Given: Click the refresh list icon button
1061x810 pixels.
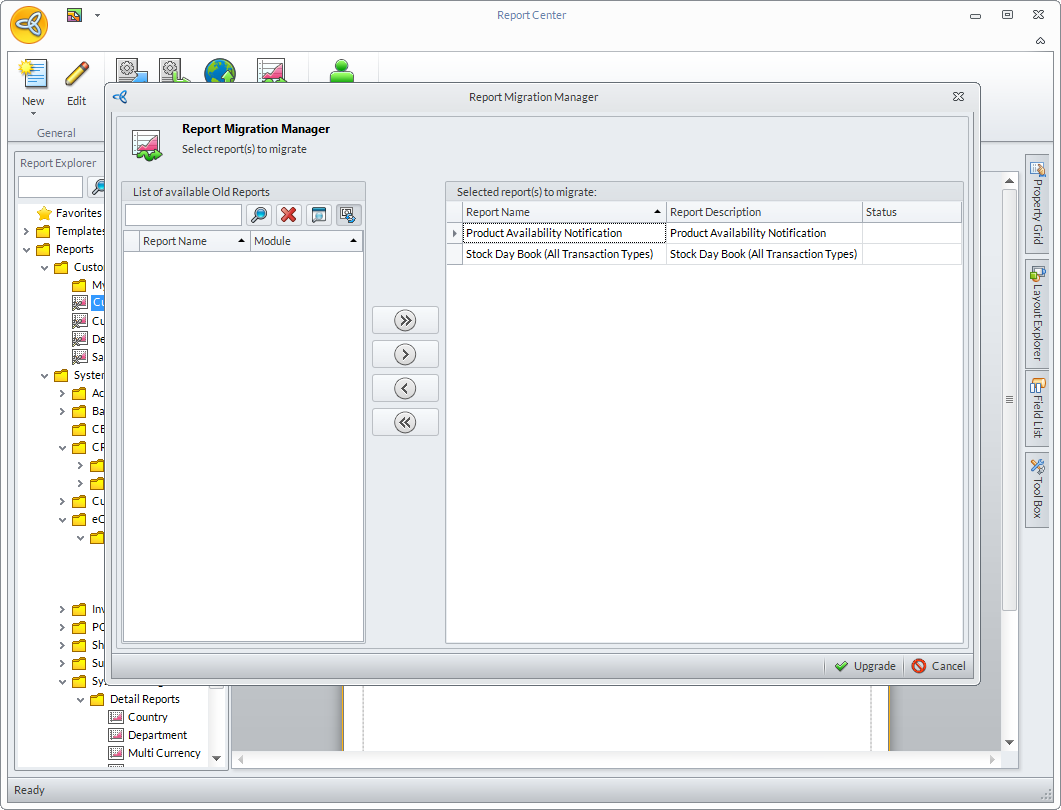Looking at the screenshot, I should coord(349,215).
